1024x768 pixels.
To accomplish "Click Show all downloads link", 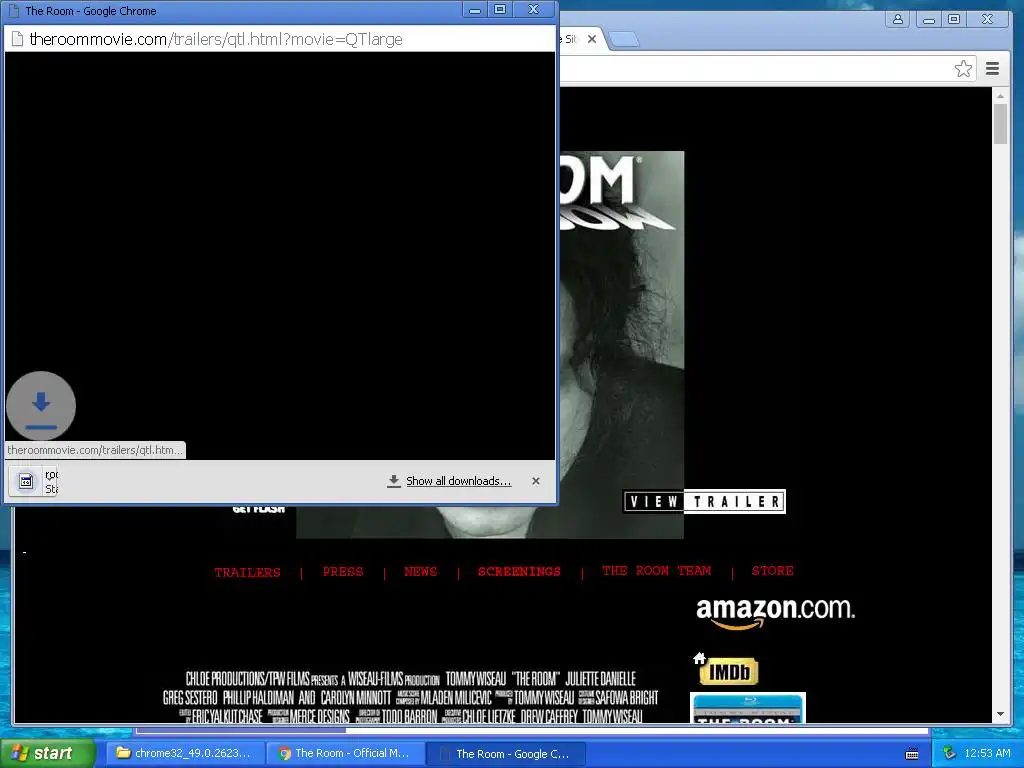I will pos(458,481).
